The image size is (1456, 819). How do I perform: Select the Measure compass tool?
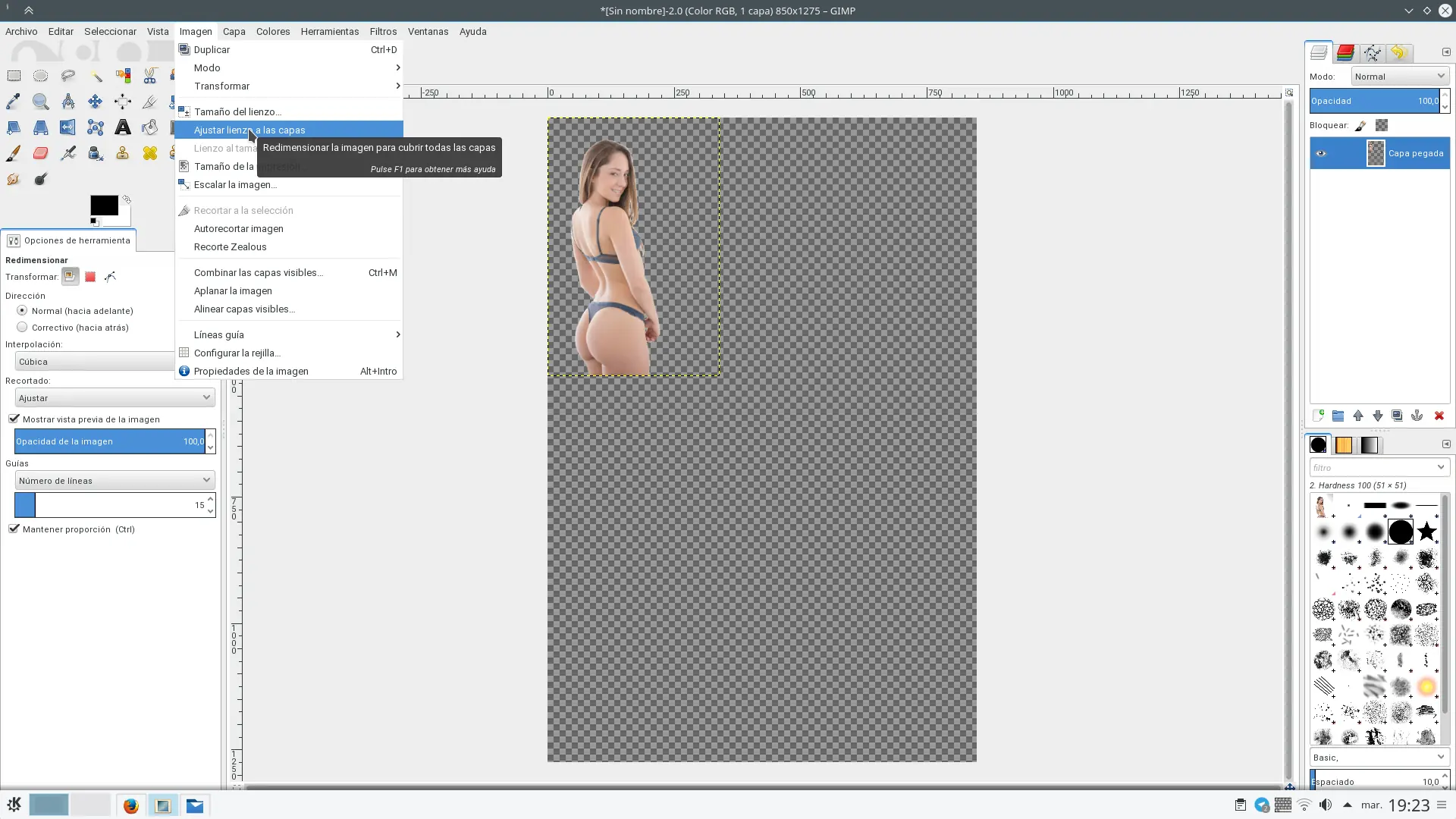[68, 102]
